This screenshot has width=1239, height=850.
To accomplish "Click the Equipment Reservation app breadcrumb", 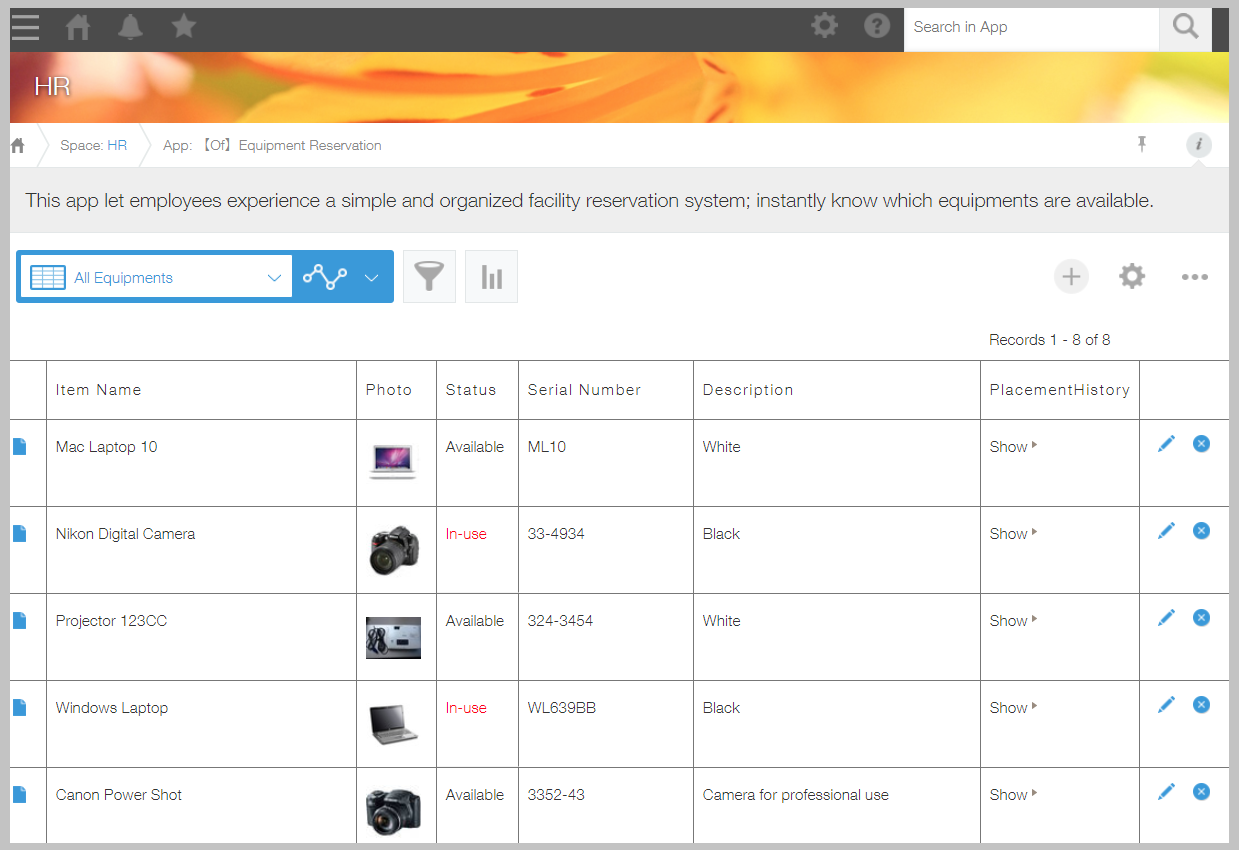I will (x=272, y=145).
